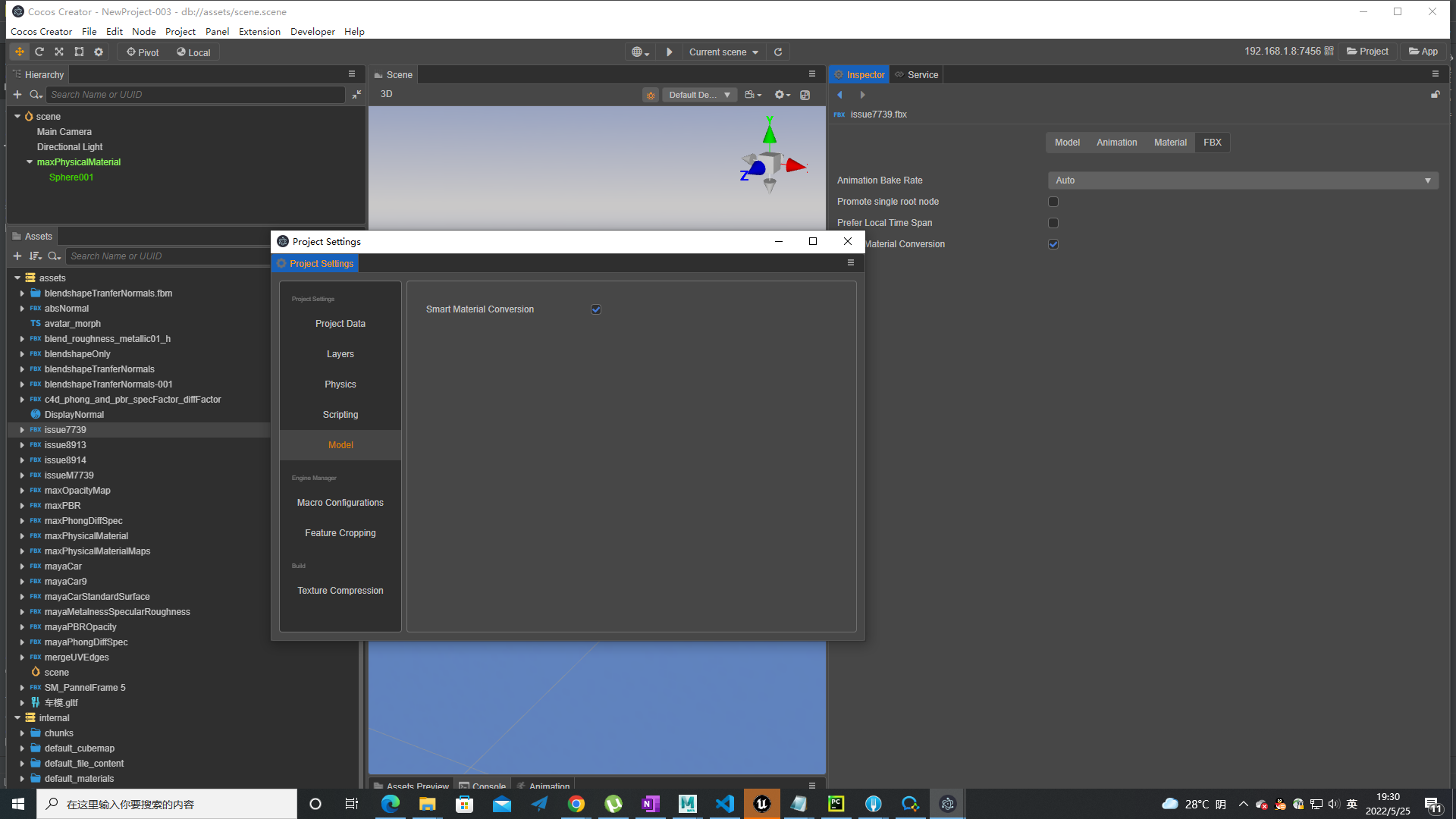
Task: Expand the mayaCar9 asset
Action: tap(22, 582)
